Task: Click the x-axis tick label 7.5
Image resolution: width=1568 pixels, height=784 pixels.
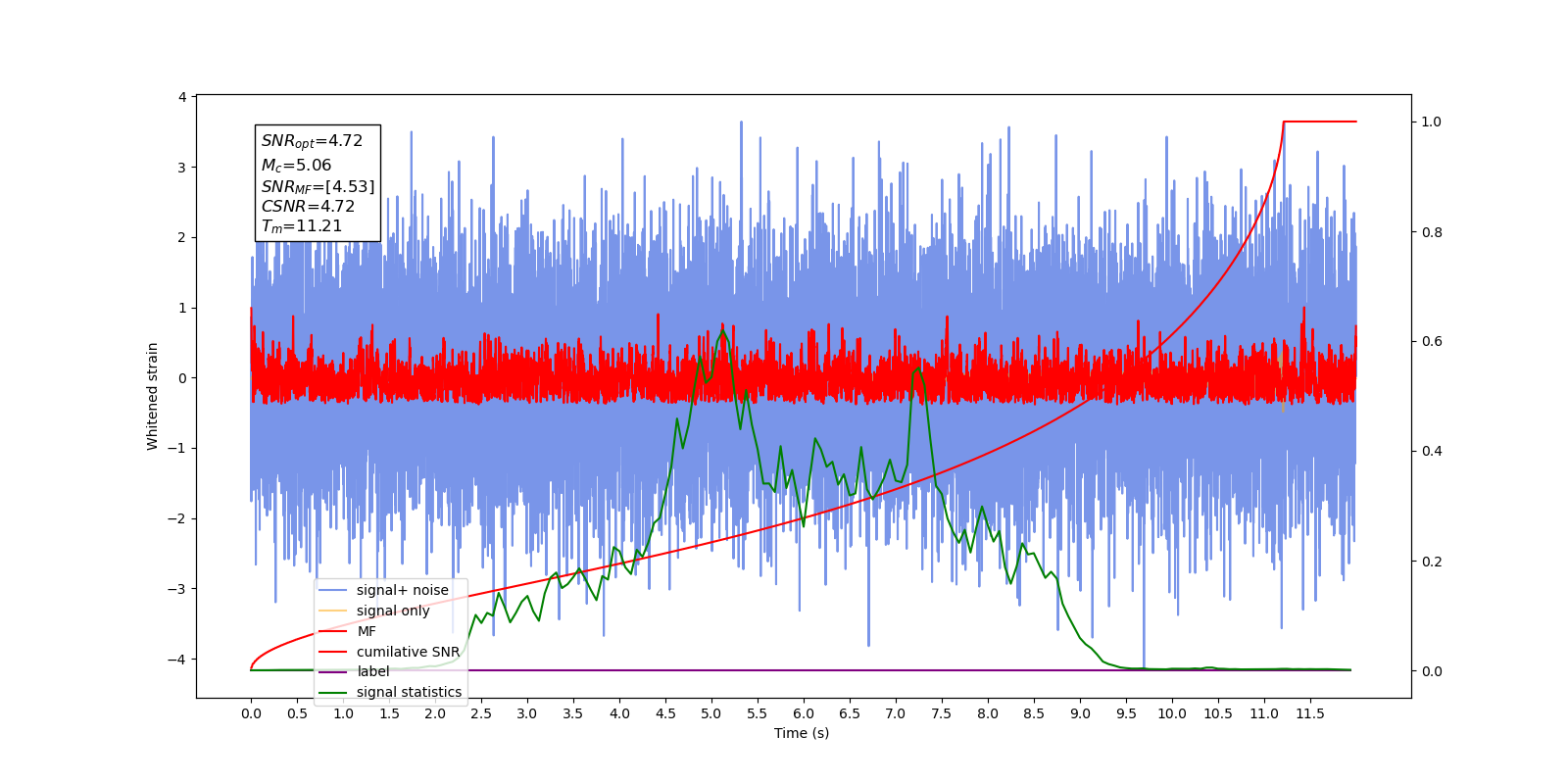Action: [x=942, y=713]
